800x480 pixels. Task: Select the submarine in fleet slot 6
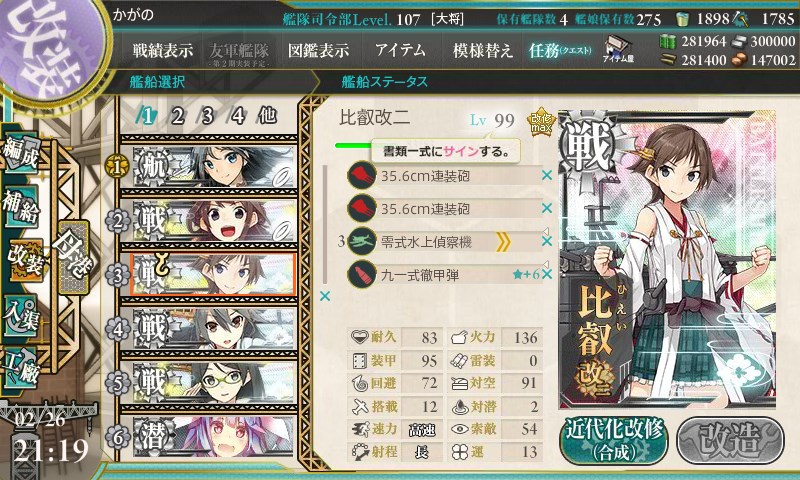click(213, 437)
